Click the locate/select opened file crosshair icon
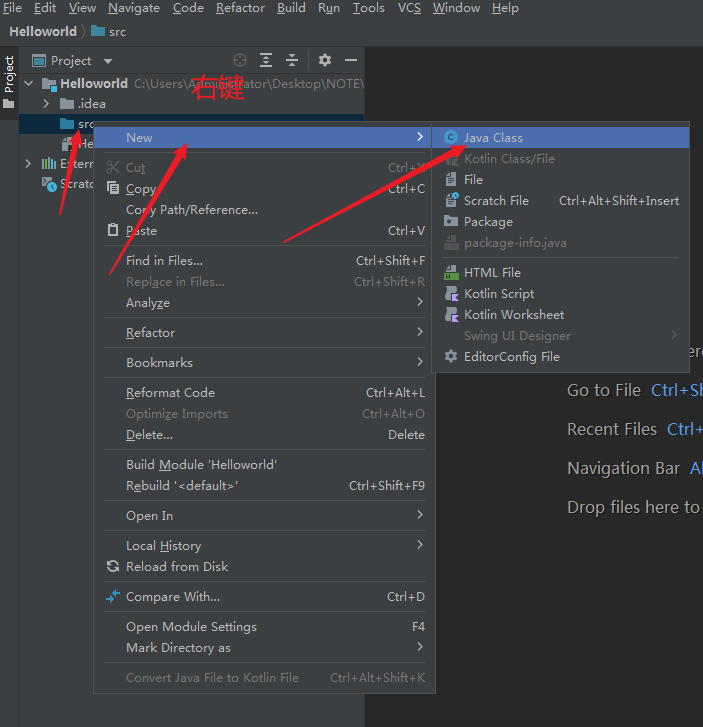Viewport: 703px width, 727px height. (x=240, y=60)
